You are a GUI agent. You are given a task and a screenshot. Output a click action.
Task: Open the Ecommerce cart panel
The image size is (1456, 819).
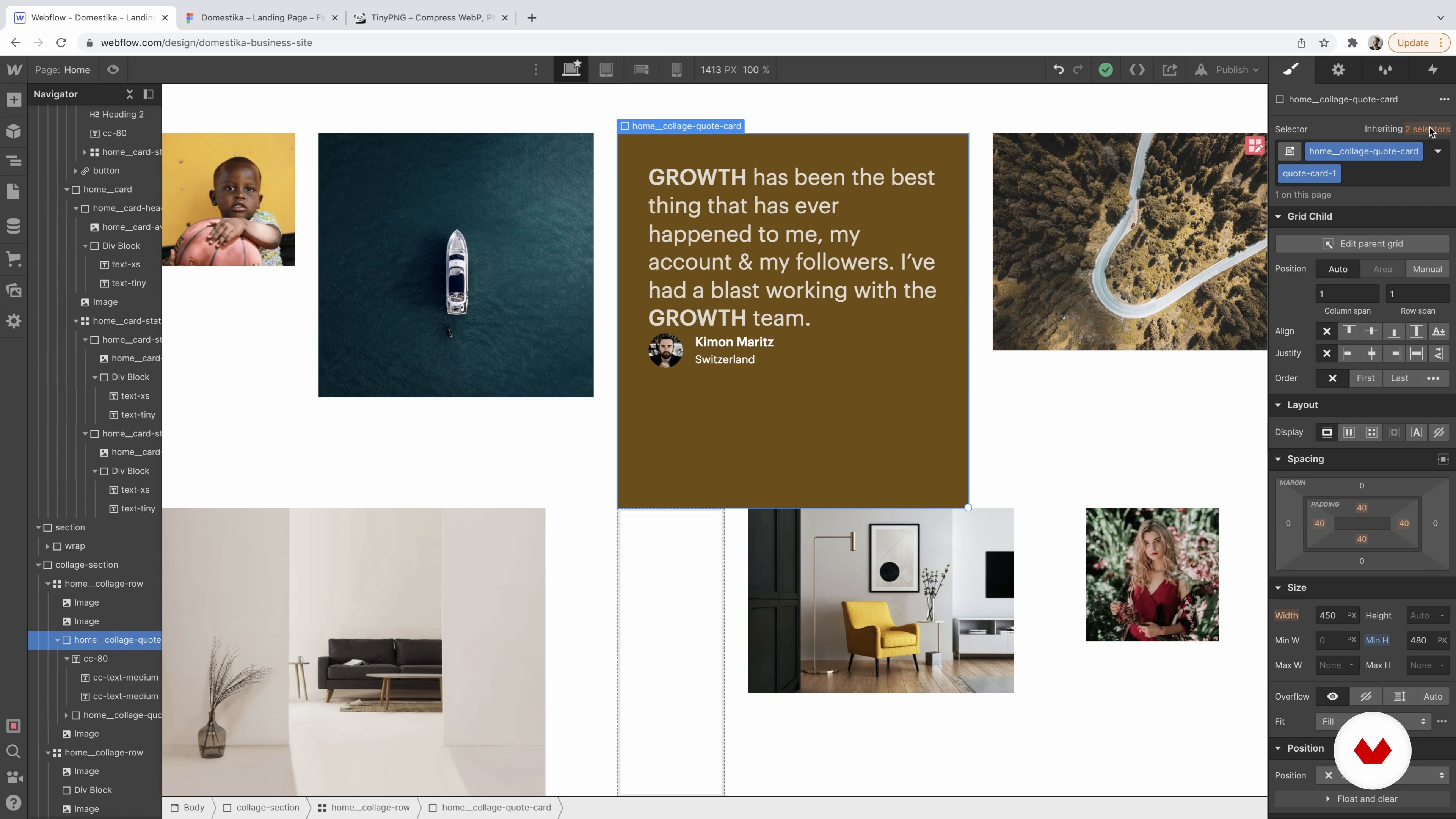pyautogui.click(x=14, y=259)
